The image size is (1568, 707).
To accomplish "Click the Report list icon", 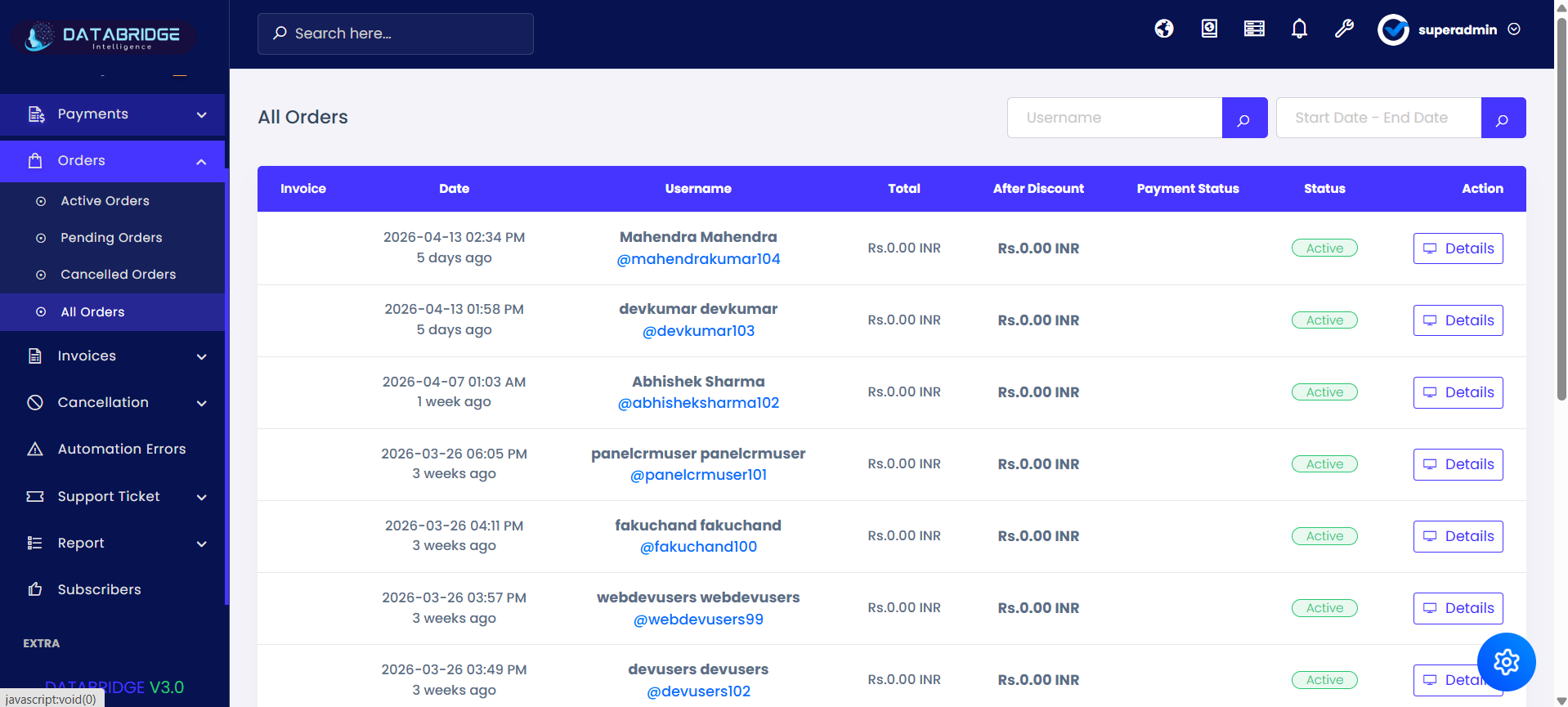I will coord(35,543).
